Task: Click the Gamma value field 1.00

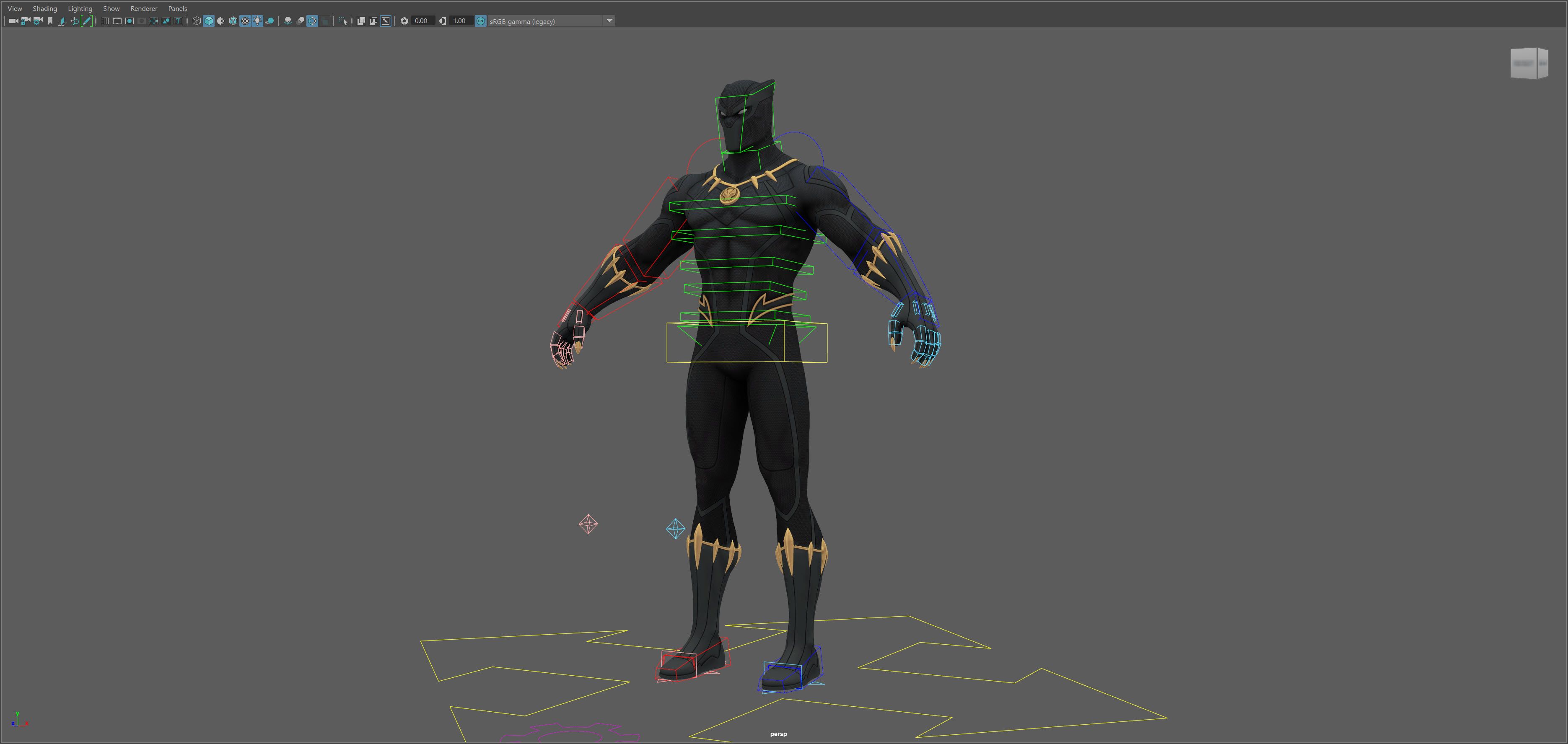Action: (461, 21)
